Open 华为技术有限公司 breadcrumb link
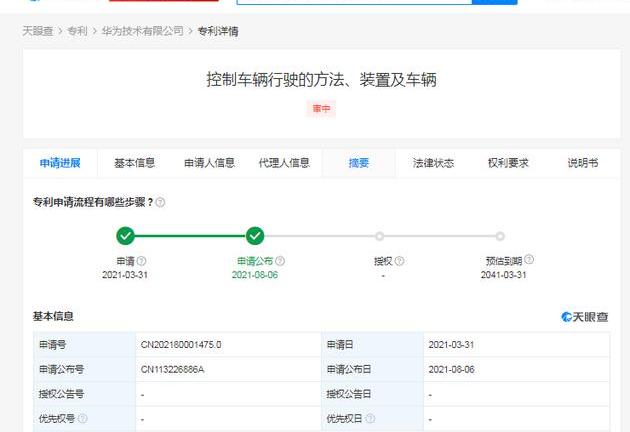The width and height of the screenshot is (630, 432). point(142,31)
